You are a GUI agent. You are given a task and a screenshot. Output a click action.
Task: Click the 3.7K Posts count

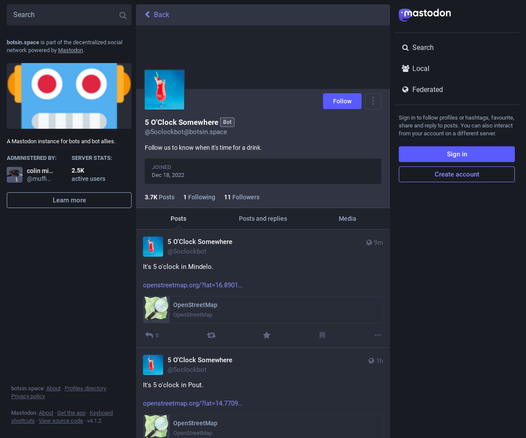coord(159,197)
